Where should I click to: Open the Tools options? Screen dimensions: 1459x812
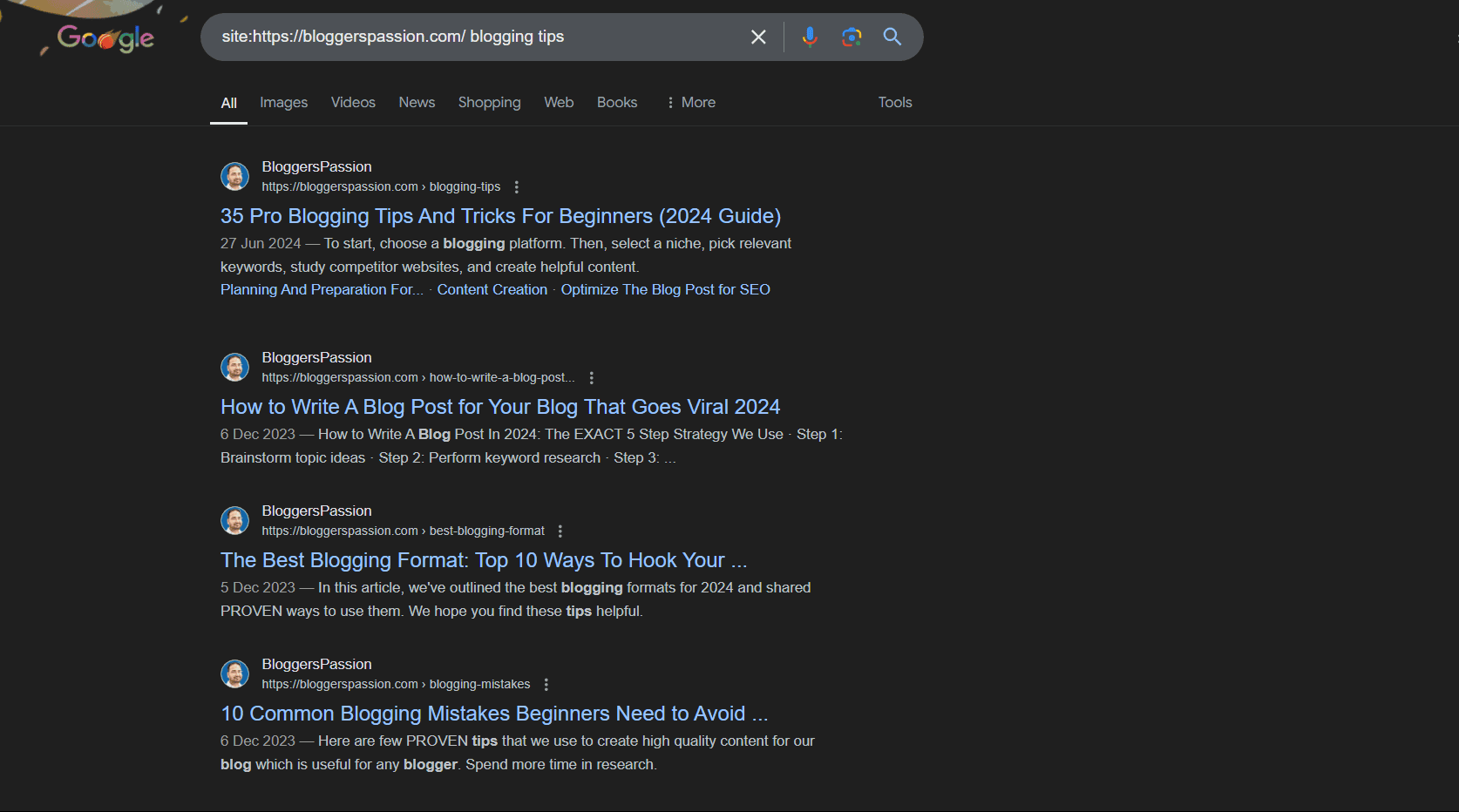coord(894,102)
